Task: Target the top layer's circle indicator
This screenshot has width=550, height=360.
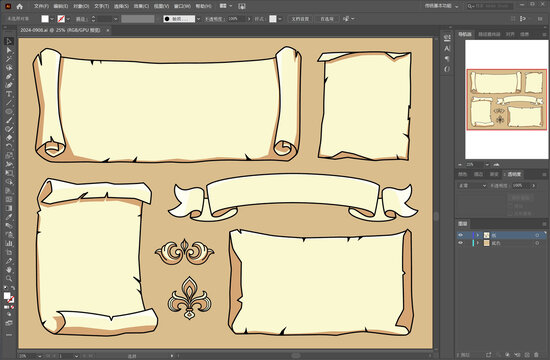Action: (537, 235)
